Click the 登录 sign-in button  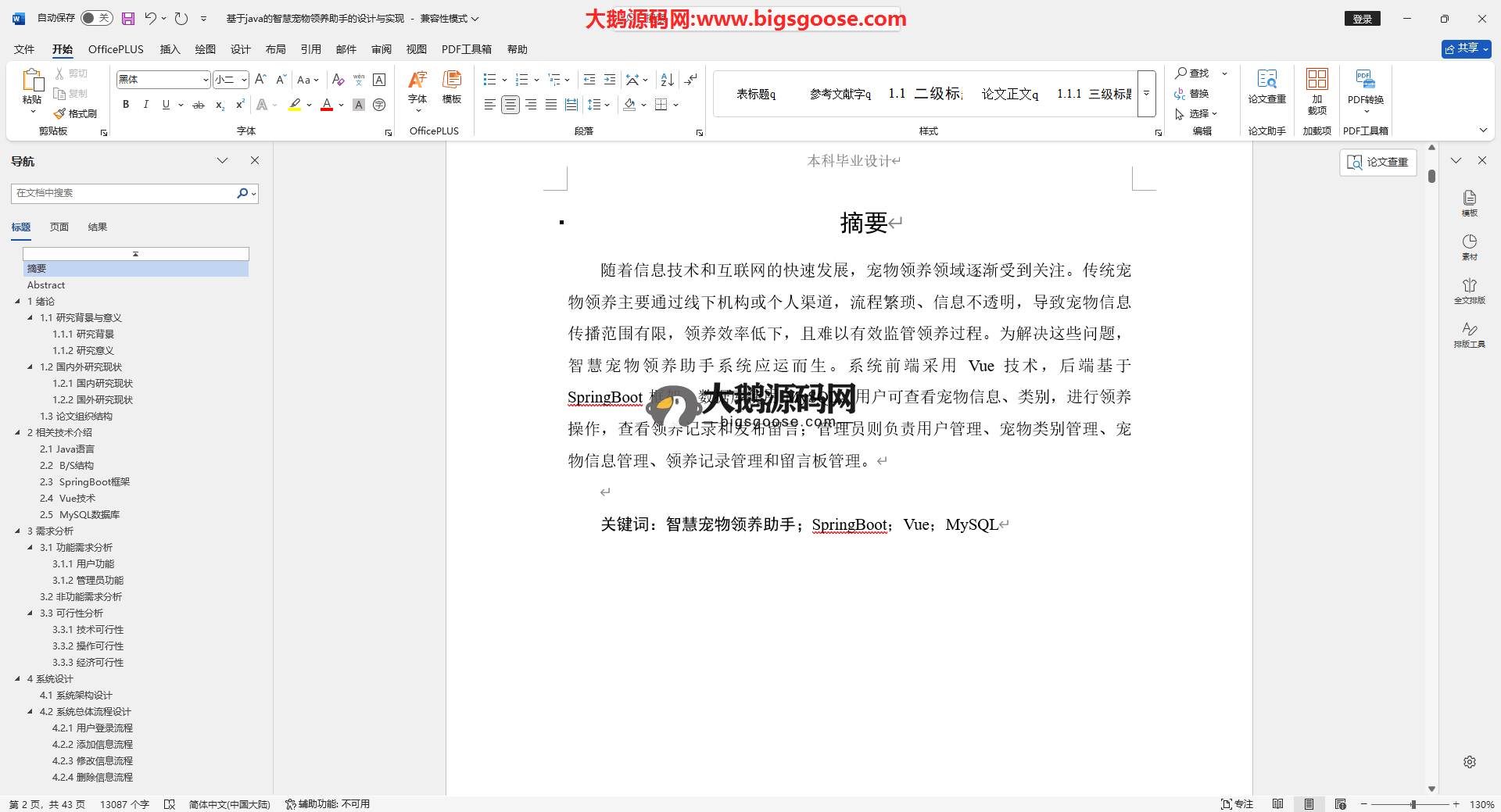[1362, 19]
